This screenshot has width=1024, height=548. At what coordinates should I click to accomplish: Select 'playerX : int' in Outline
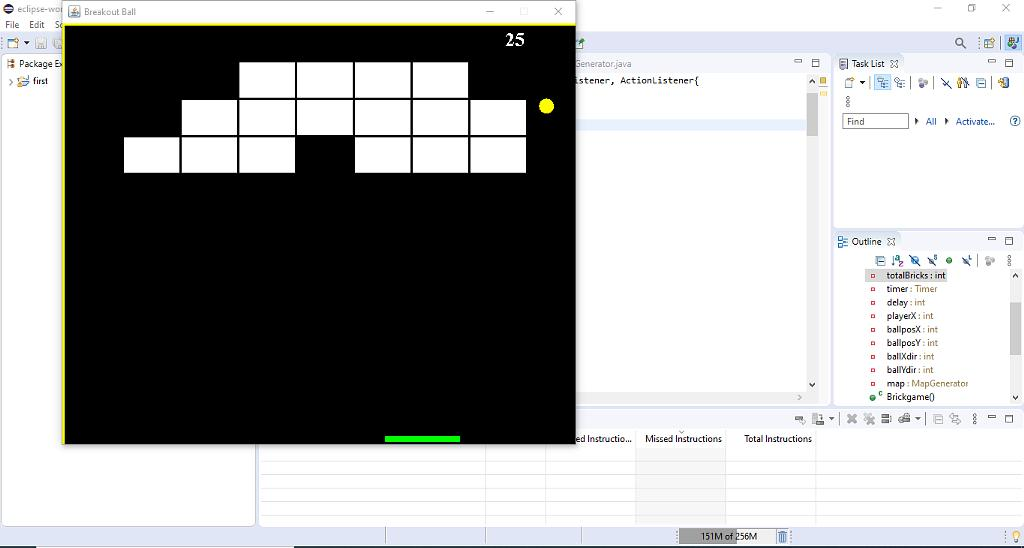(x=910, y=316)
